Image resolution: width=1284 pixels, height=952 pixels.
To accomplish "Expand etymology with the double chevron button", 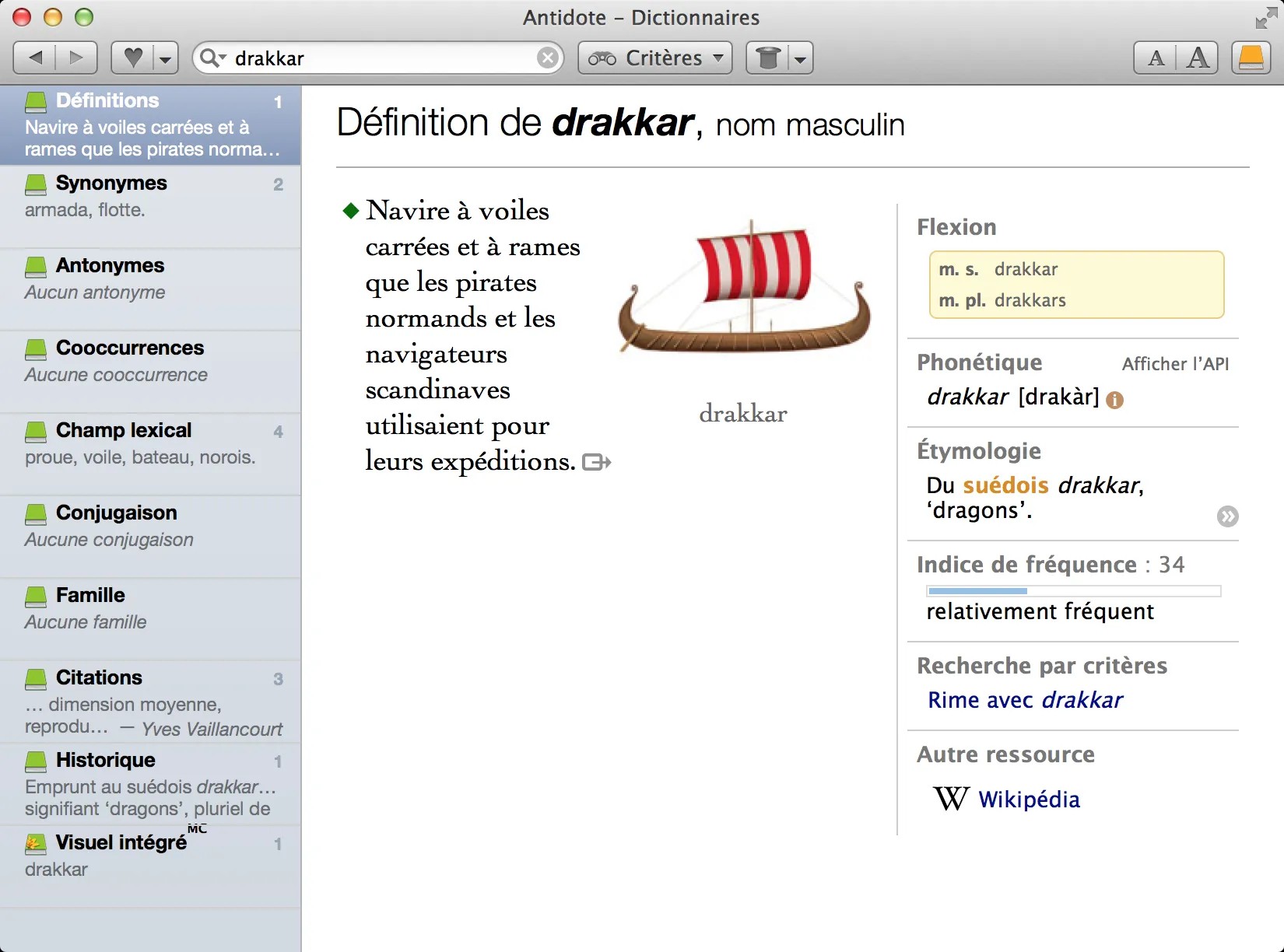I will coord(1227,516).
